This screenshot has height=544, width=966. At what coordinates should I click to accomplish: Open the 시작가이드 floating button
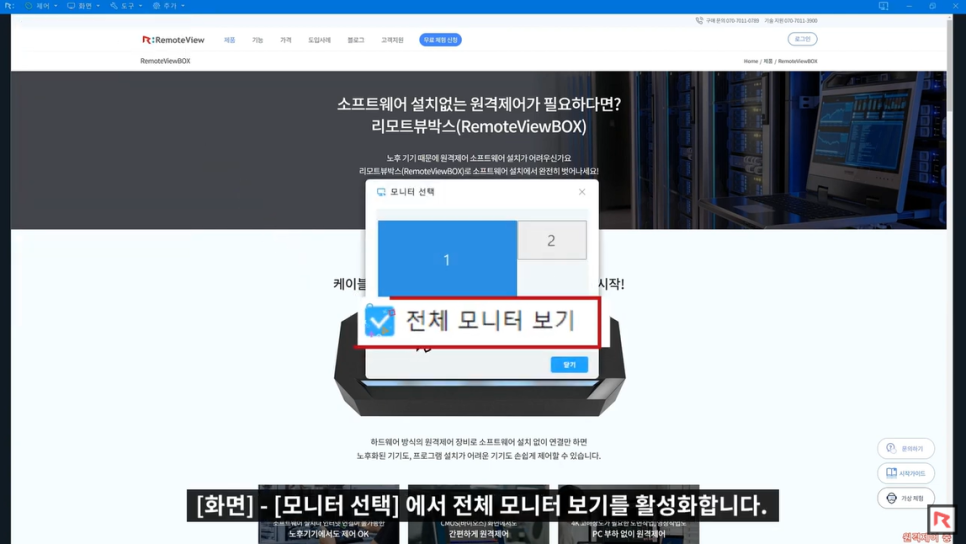click(x=906, y=473)
